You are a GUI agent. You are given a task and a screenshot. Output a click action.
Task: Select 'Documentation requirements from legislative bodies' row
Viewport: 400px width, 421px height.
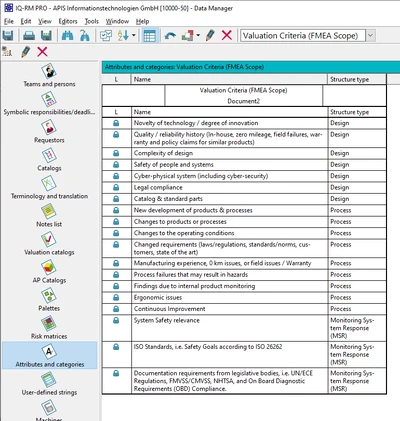pyautogui.click(x=244, y=381)
